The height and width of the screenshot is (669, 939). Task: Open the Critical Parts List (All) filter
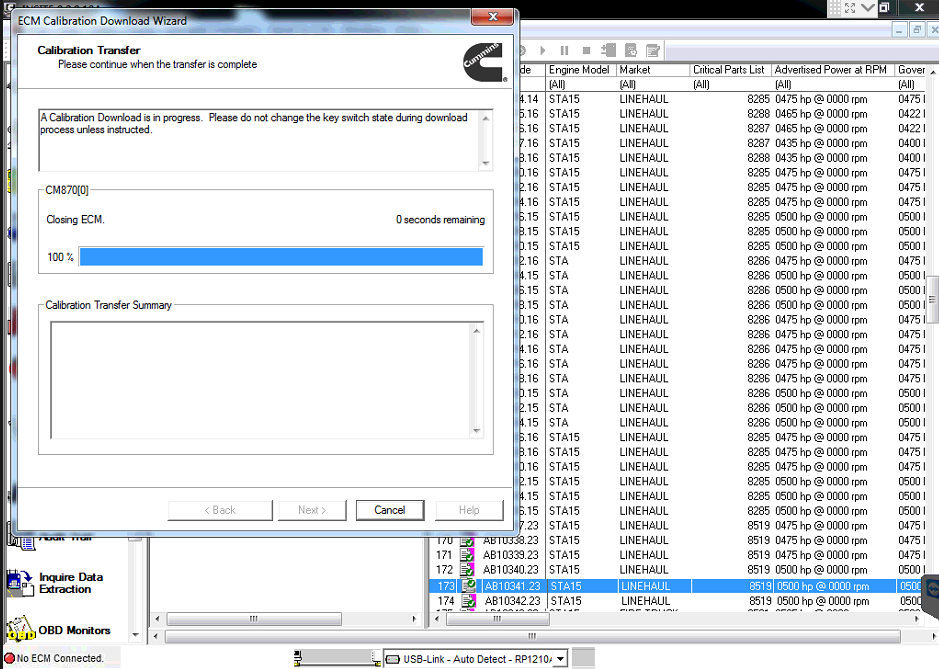pyautogui.click(x=731, y=84)
